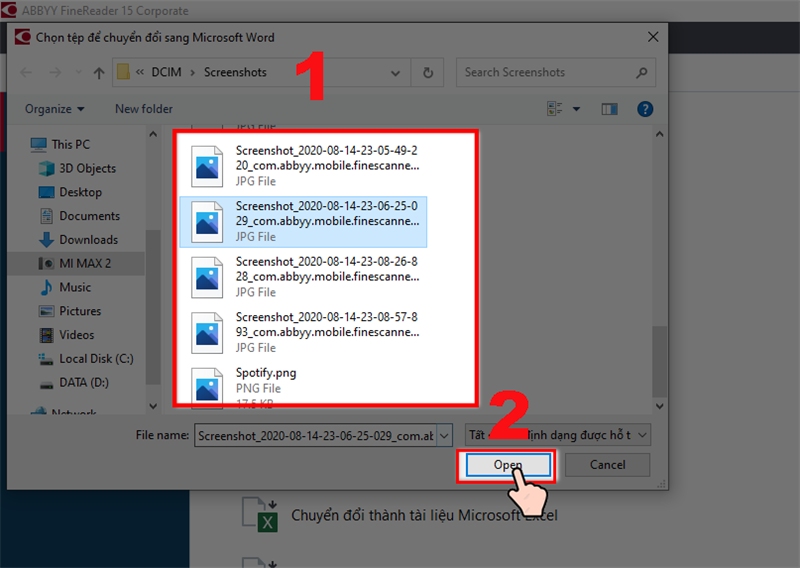Open the file type filter dropdown
The width and height of the screenshot is (800, 568).
558,435
